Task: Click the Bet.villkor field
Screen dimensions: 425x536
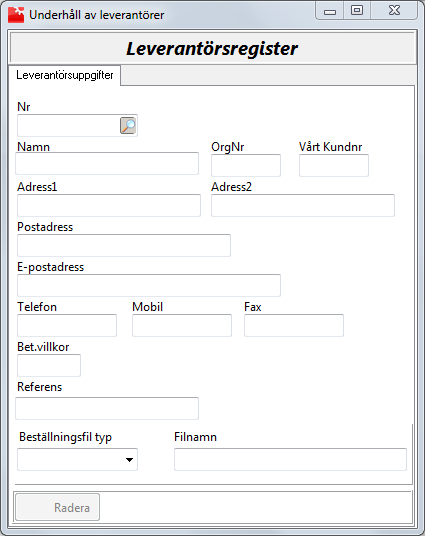Action: click(x=49, y=365)
